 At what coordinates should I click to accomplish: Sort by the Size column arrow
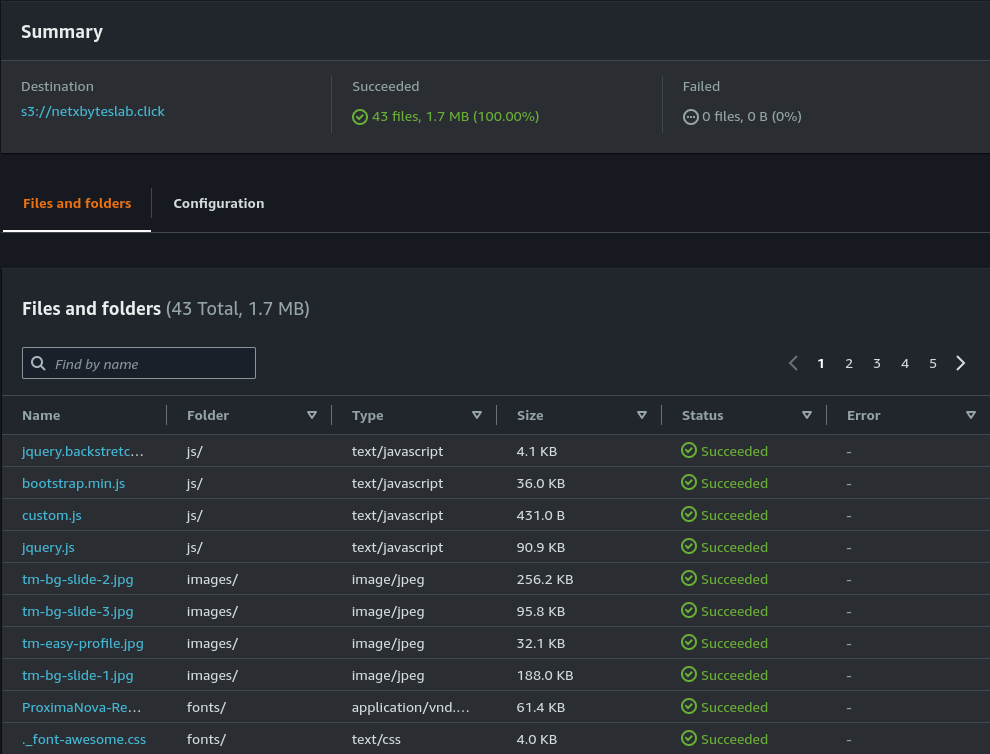click(x=642, y=415)
